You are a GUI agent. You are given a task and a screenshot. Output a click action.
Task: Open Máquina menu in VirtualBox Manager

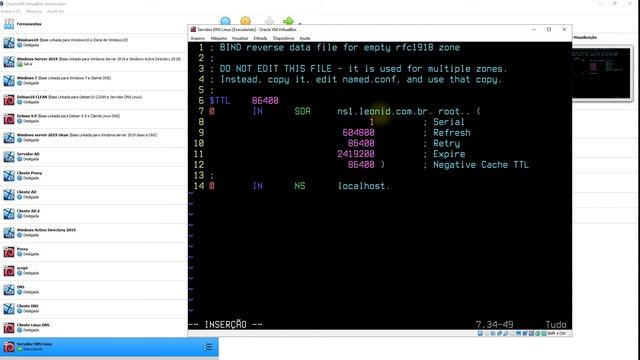click(x=34, y=11)
